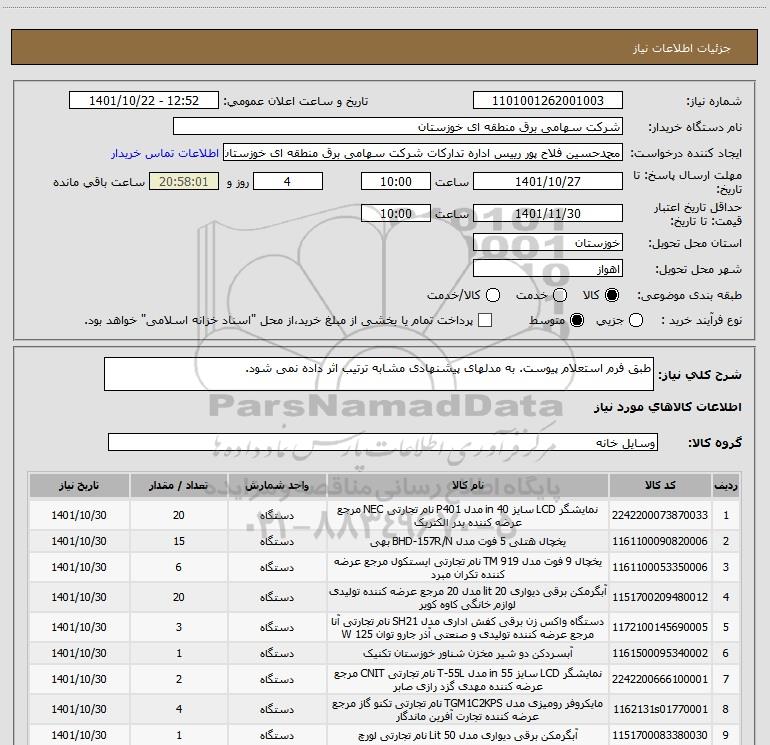Select the متوسط purchase type radio
The height and width of the screenshot is (745, 770).
pyautogui.click(x=559, y=321)
